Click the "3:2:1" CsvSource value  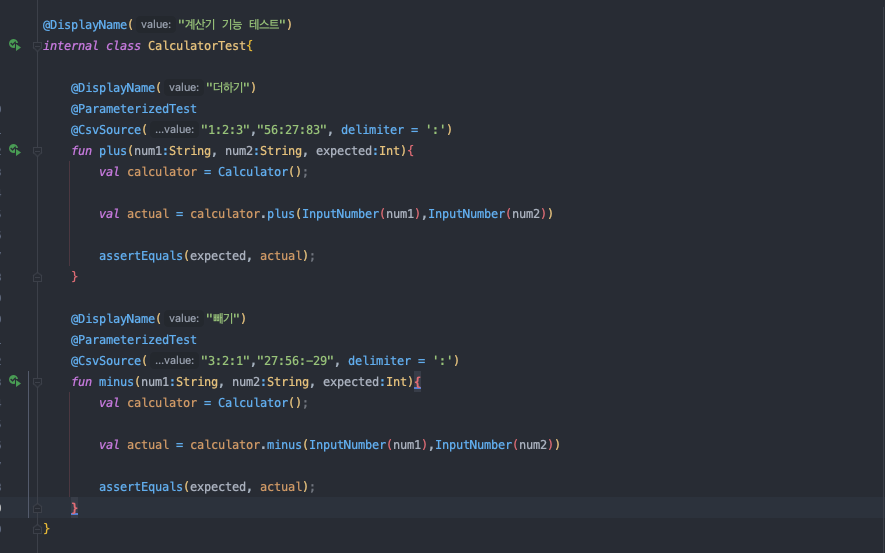[x=225, y=361]
